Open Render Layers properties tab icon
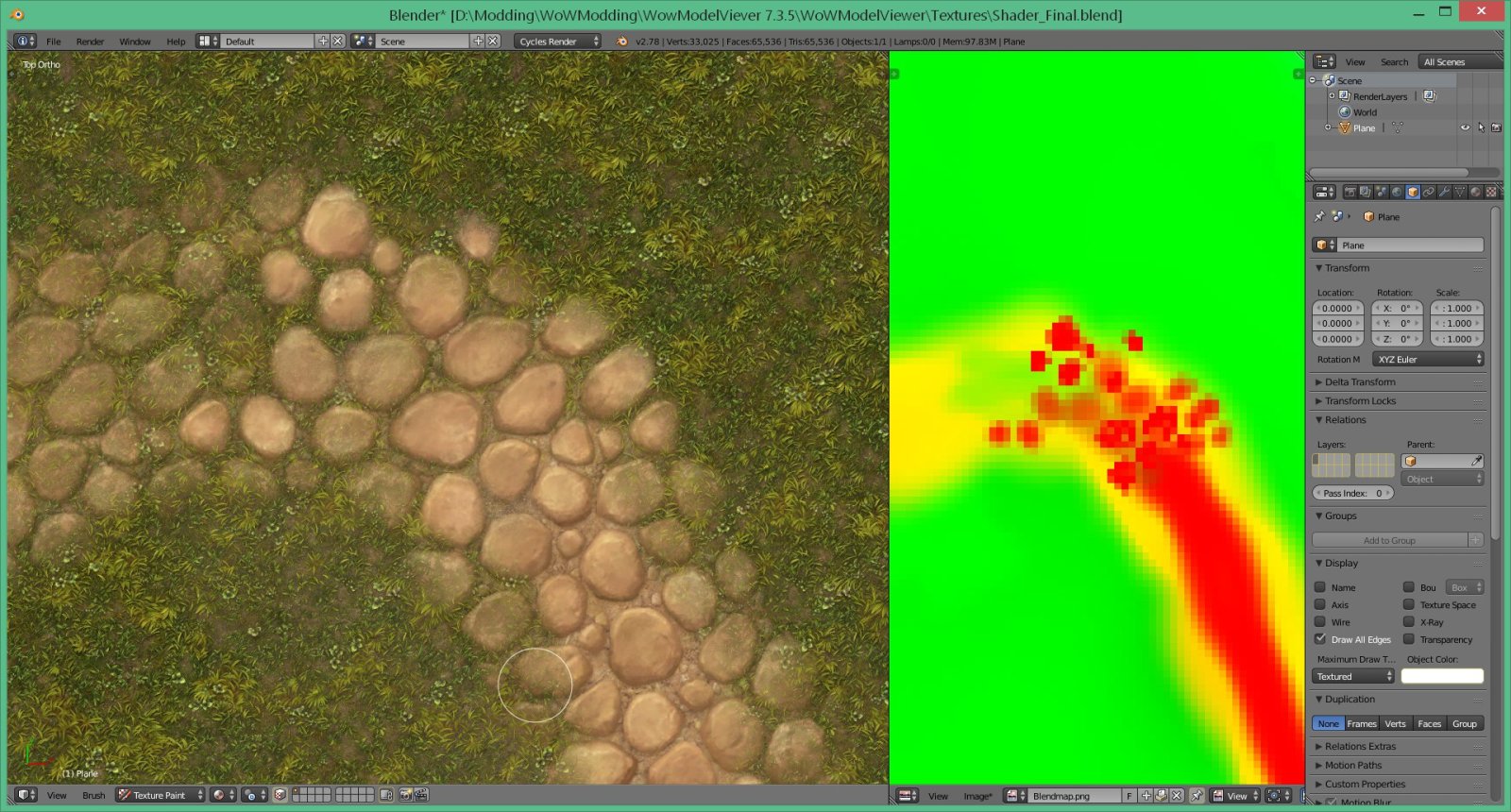Viewport: 1511px width, 812px height. (1366, 192)
